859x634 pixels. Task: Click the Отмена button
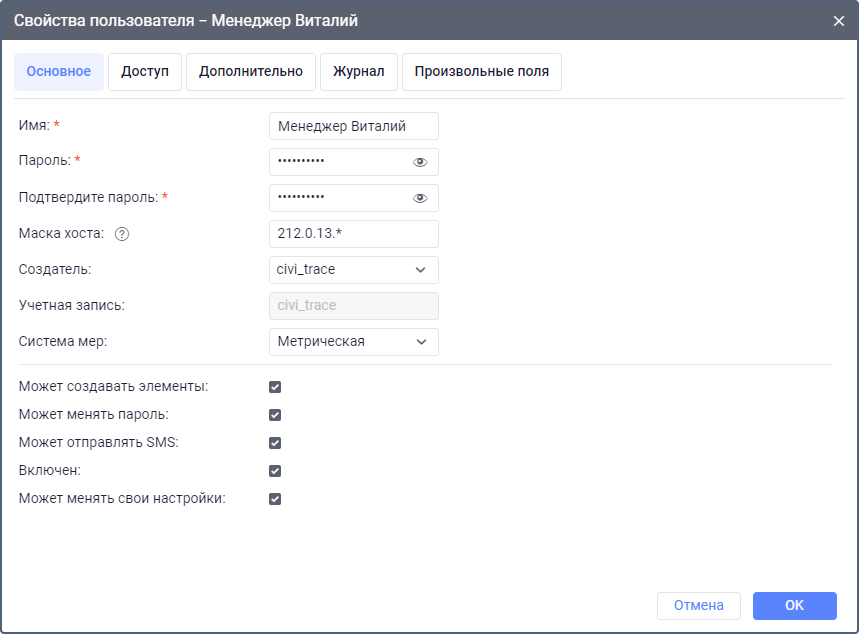pyautogui.click(x=699, y=605)
